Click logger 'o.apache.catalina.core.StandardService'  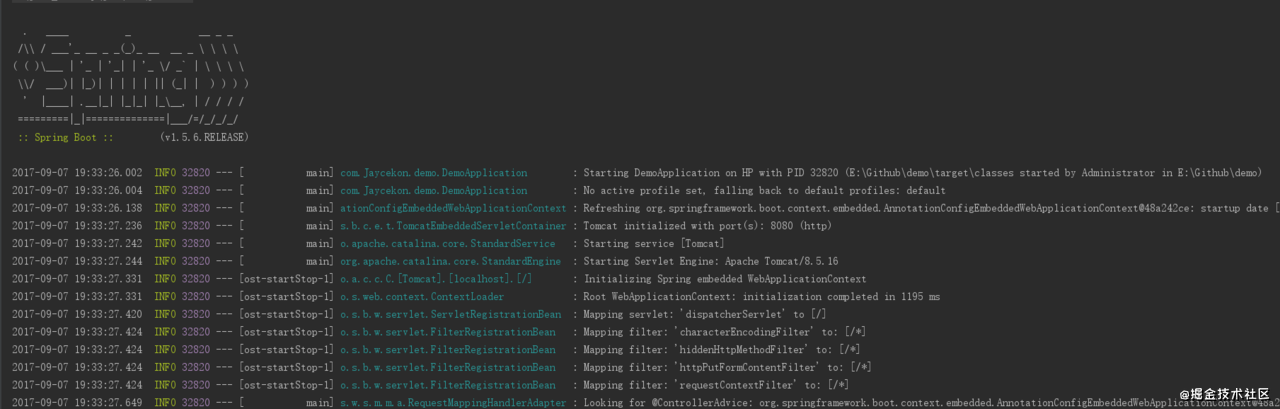tap(448, 244)
